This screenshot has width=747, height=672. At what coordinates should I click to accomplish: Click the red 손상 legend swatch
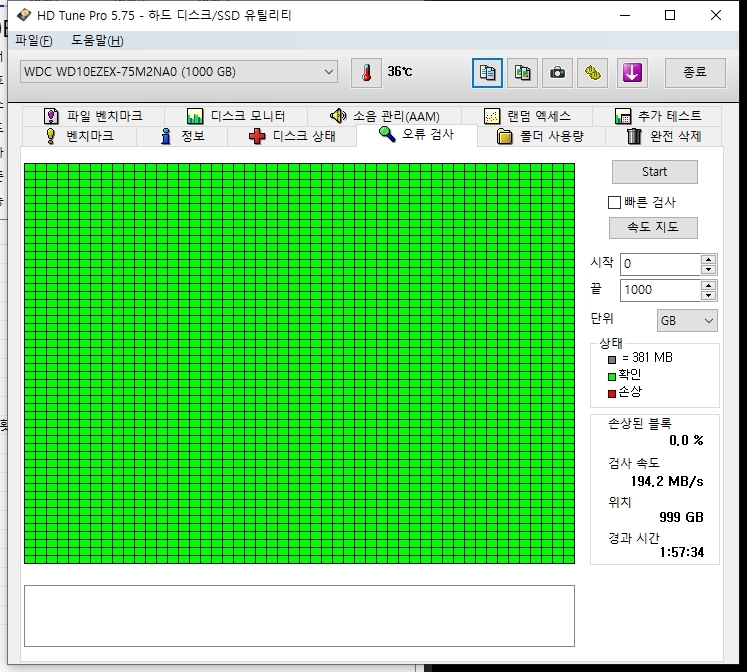click(x=612, y=394)
